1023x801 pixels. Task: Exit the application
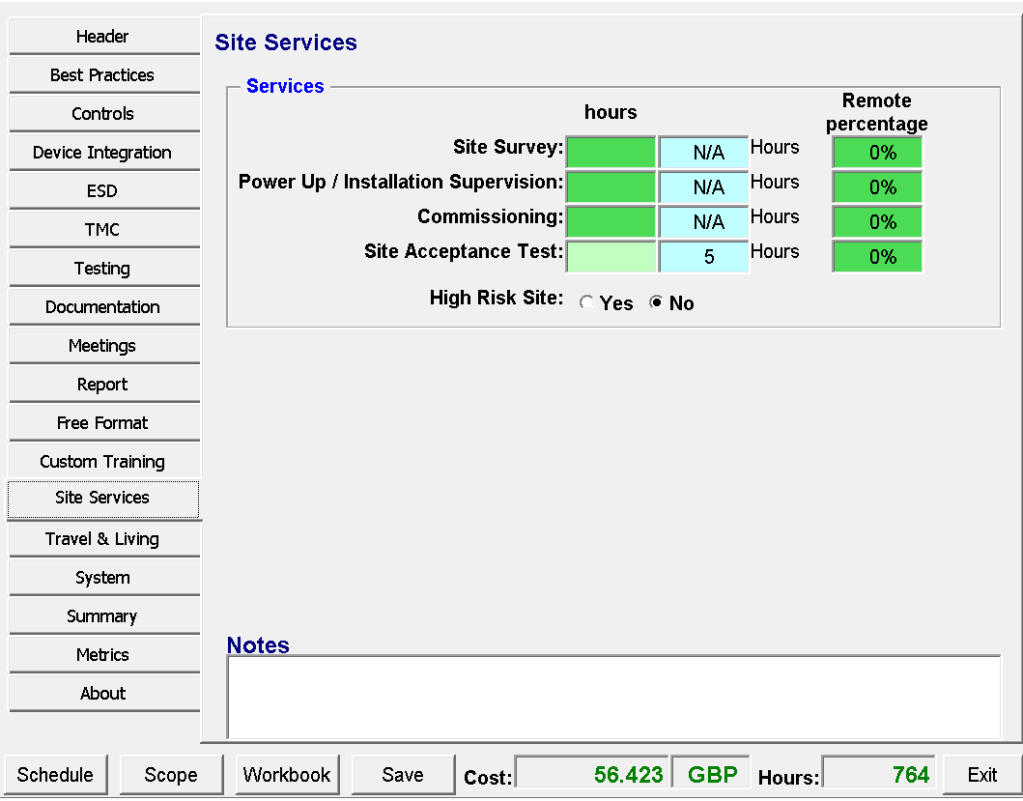982,775
